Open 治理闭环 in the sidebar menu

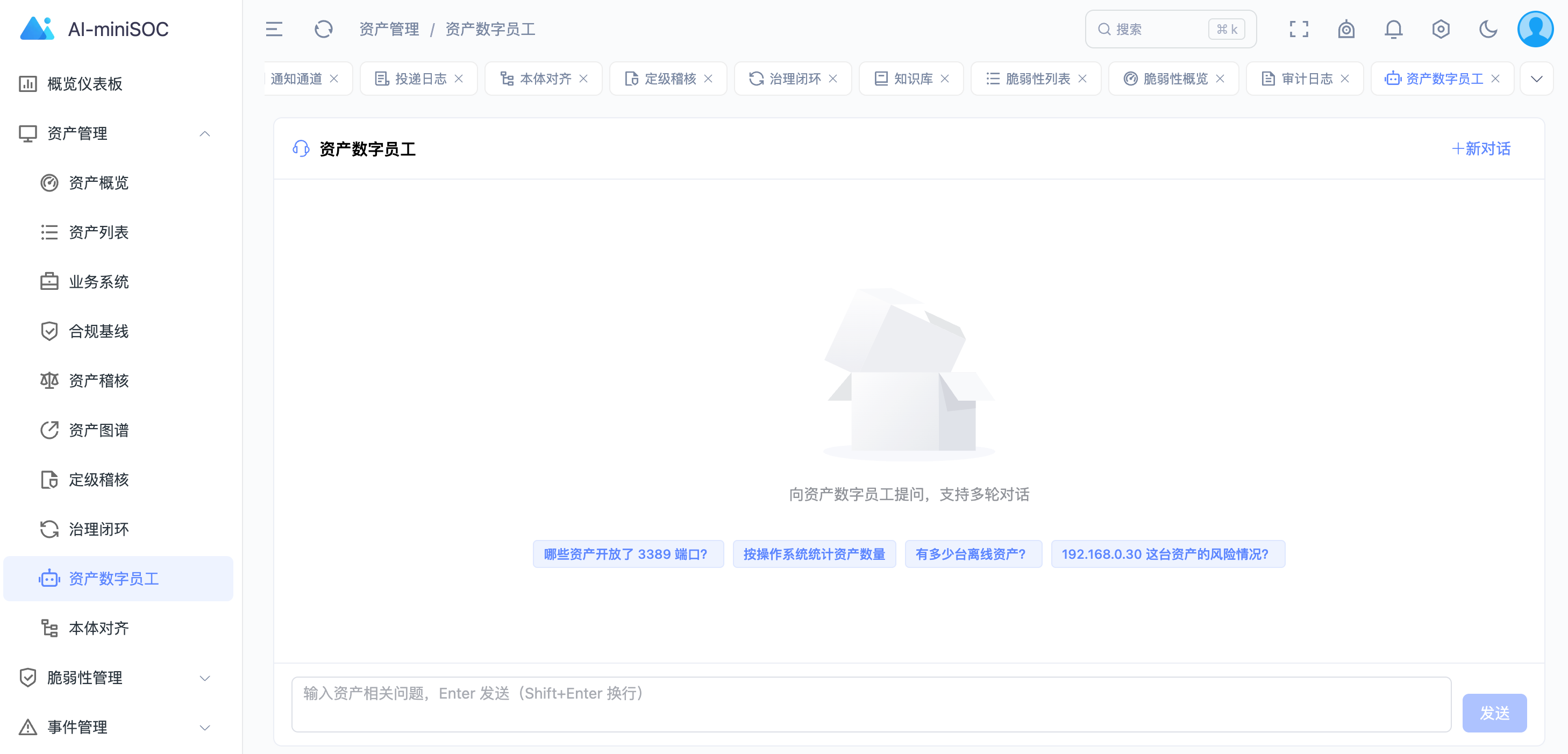[119, 529]
